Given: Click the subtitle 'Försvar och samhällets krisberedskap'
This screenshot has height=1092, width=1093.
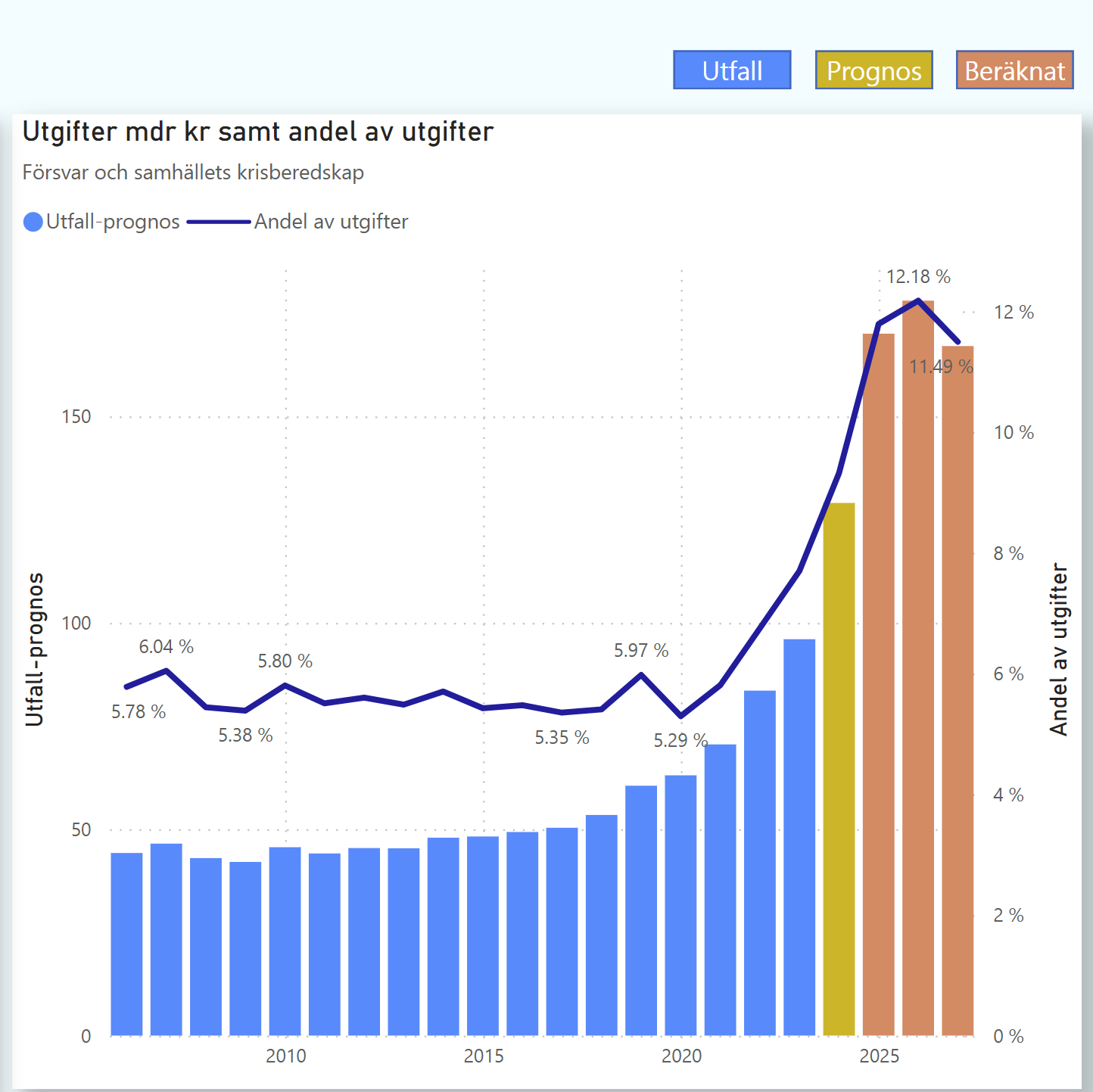Looking at the screenshot, I should click(x=193, y=173).
